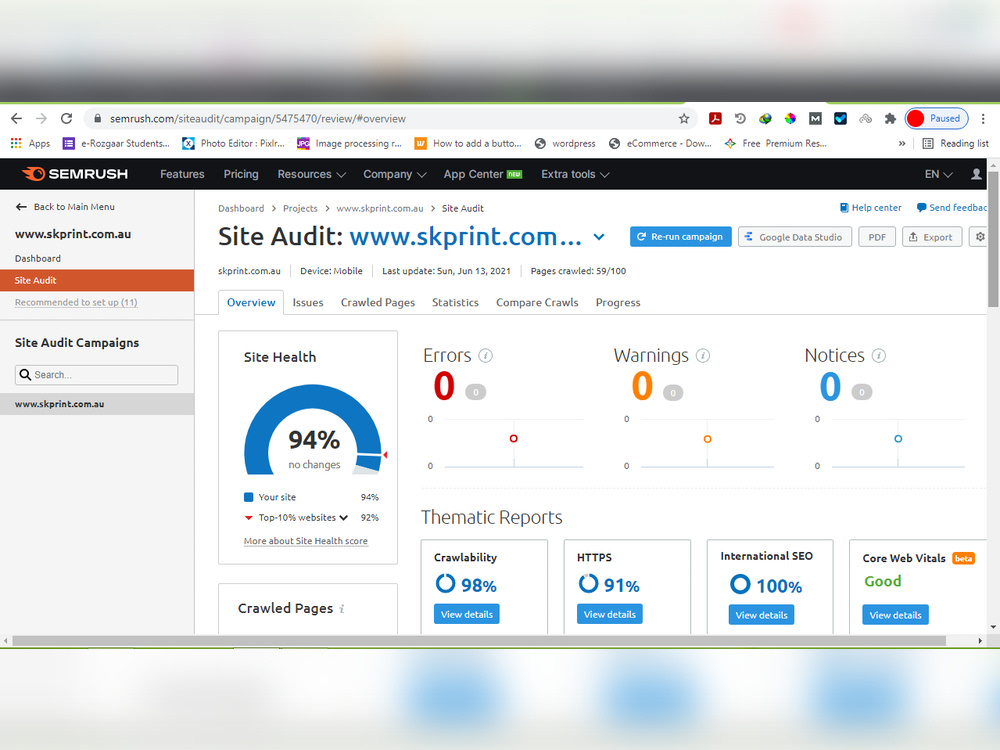The height and width of the screenshot is (750, 1000).
Task: View details for Core Web Vitals
Action: [895, 615]
